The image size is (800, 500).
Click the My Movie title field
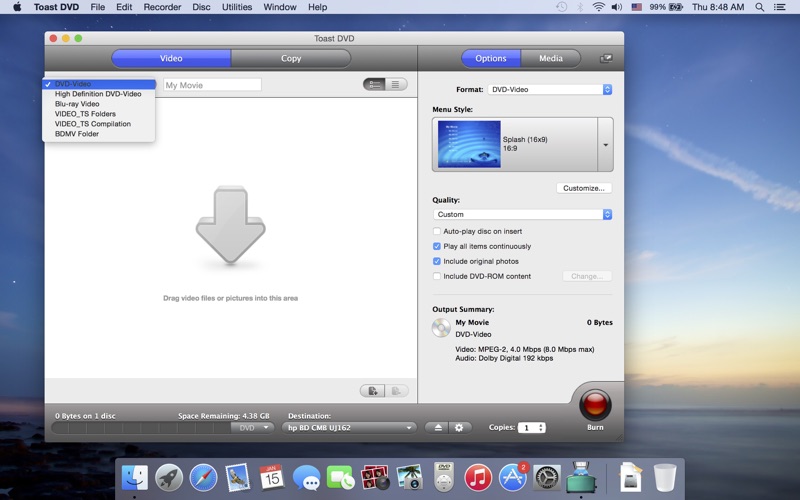(212, 85)
